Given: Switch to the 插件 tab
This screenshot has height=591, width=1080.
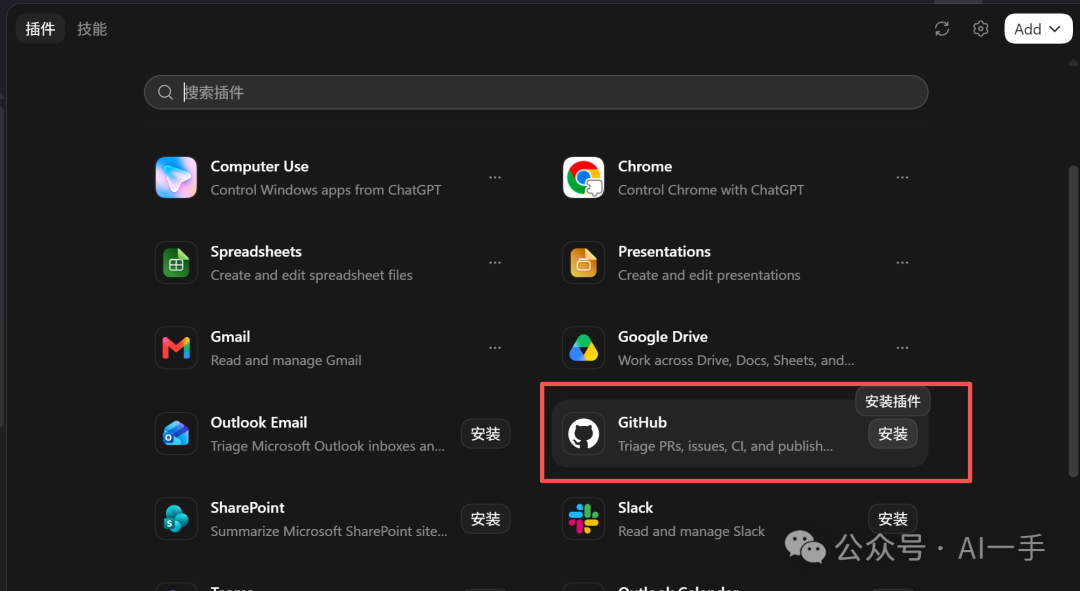Looking at the screenshot, I should [x=40, y=29].
